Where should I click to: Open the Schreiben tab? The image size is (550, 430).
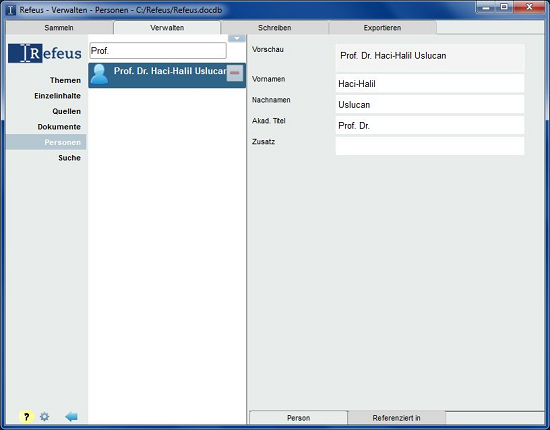275,28
